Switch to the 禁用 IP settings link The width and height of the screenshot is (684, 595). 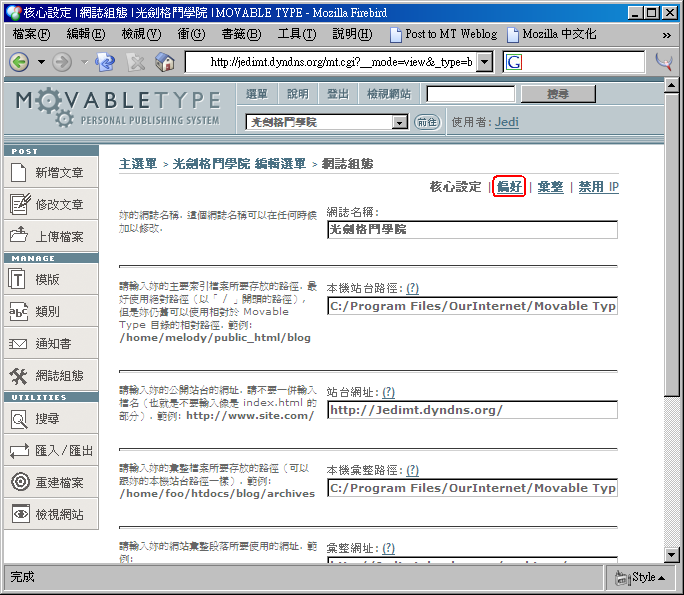(598, 187)
